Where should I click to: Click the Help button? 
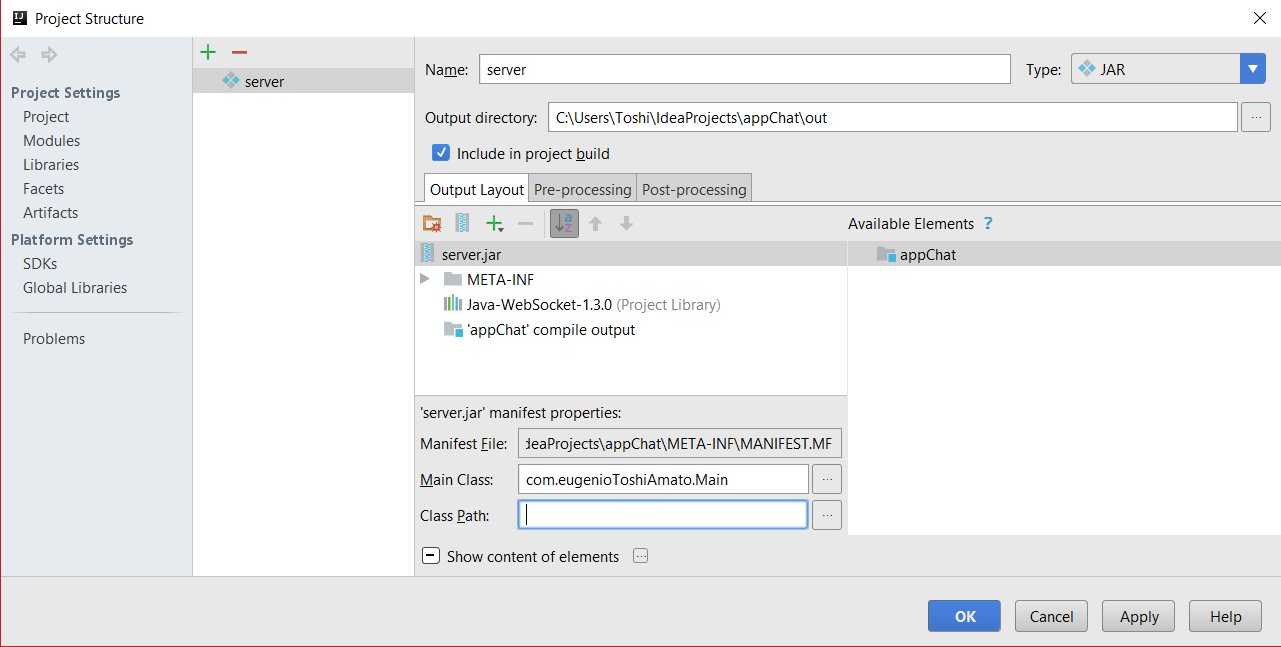(1225, 616)
